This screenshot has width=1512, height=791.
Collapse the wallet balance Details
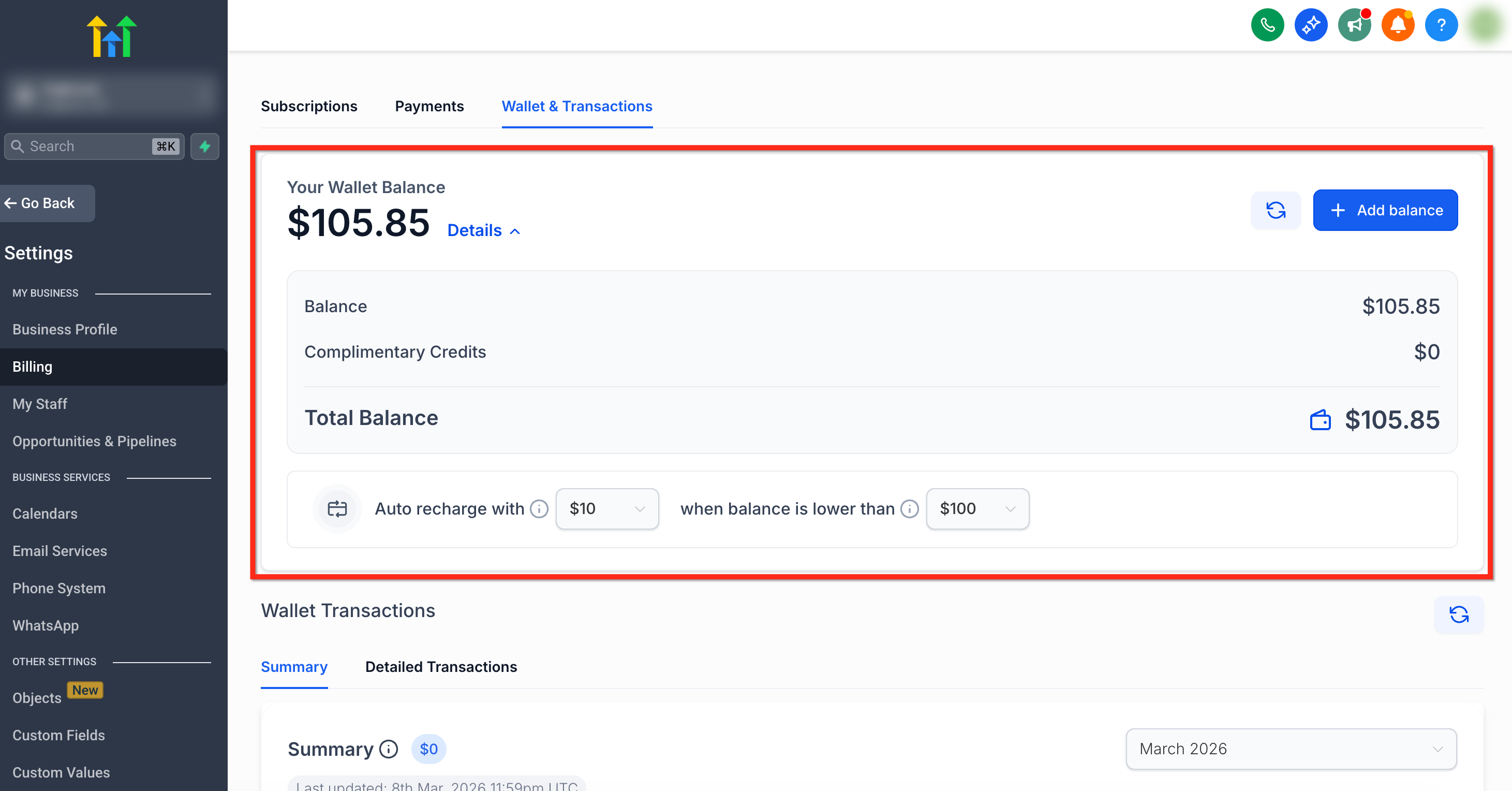[484, 231]
